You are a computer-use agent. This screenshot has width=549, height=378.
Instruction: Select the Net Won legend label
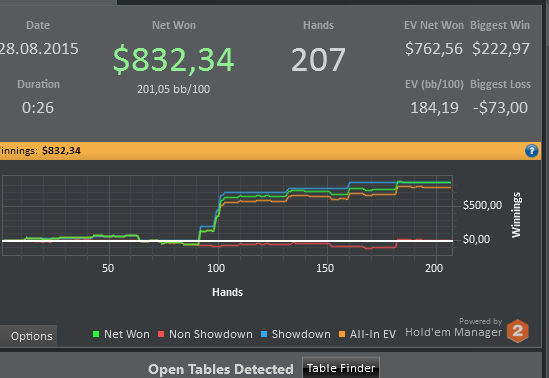127,334
